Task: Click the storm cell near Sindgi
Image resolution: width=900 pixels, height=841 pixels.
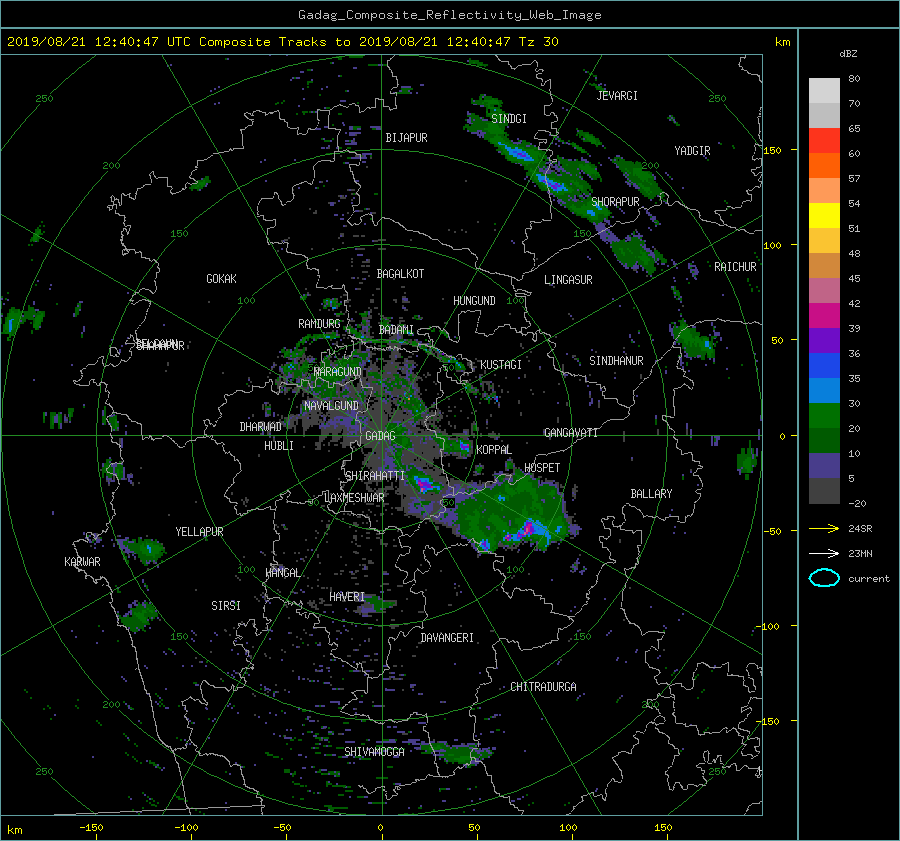Action: tap(517, 153)
